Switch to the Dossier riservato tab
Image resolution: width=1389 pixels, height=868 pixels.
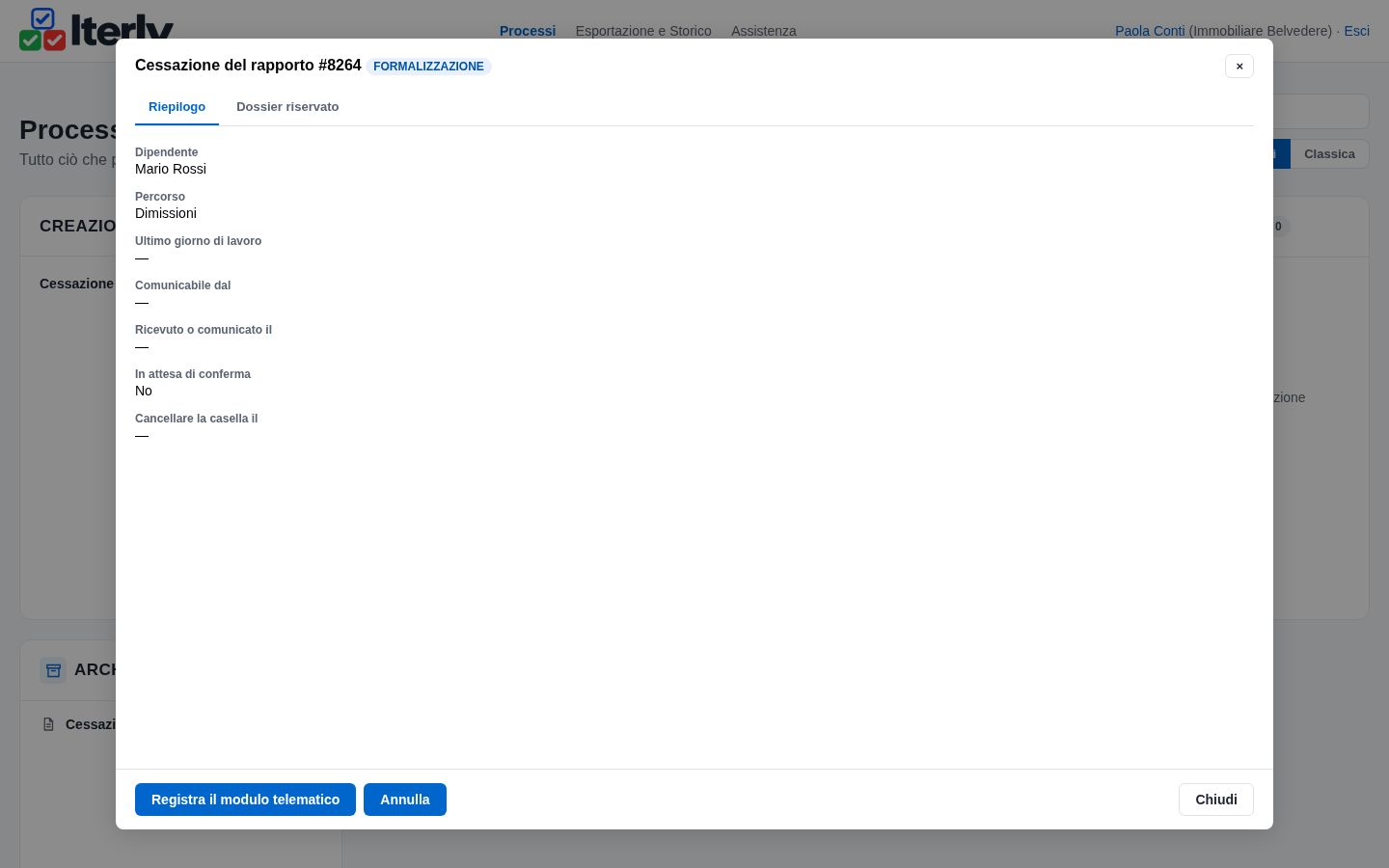[287, 107]
